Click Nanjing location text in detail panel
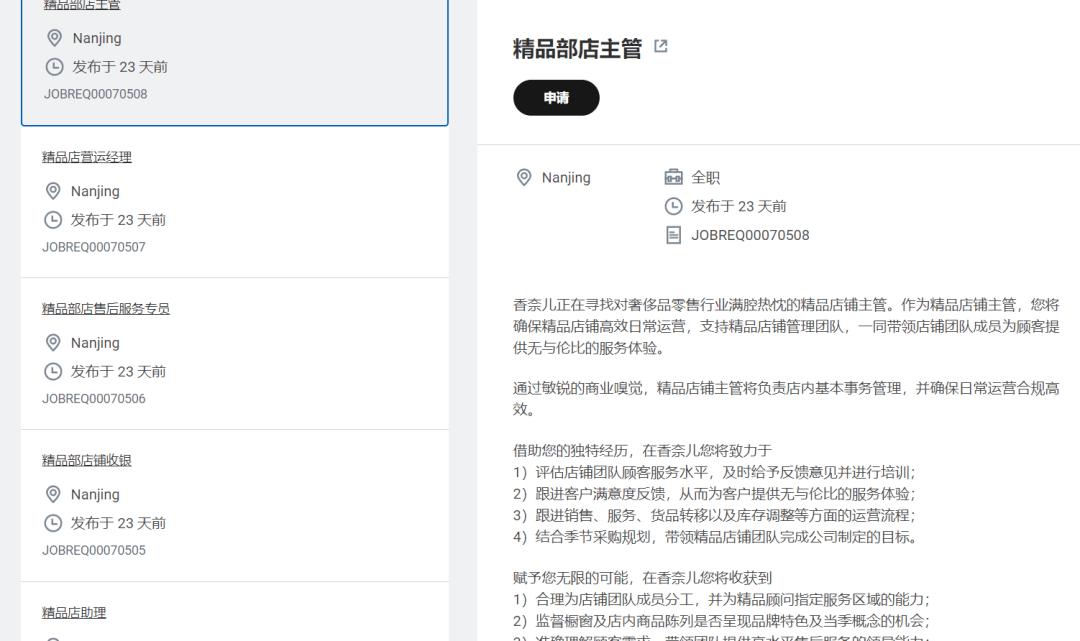The width and height of the screenshot is (1080, 641). tap(566, 178)
